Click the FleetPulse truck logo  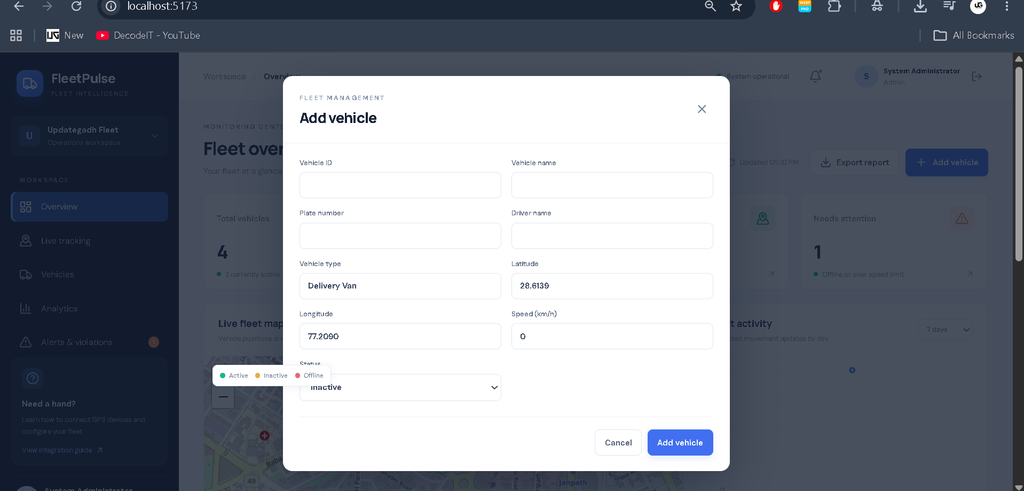coord(29,84)
